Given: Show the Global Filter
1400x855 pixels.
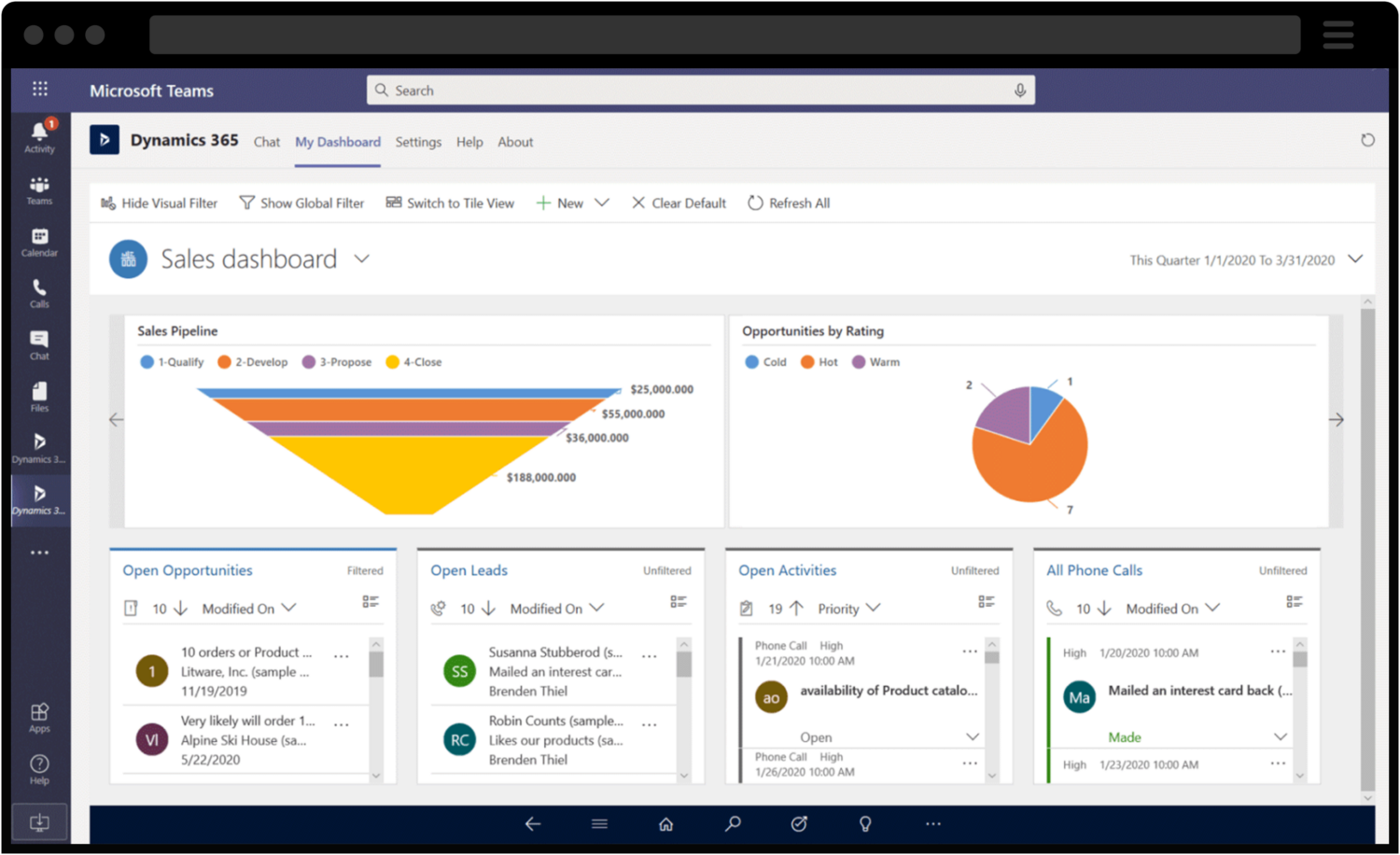Looking at the screenshot, I should [301, 203].
